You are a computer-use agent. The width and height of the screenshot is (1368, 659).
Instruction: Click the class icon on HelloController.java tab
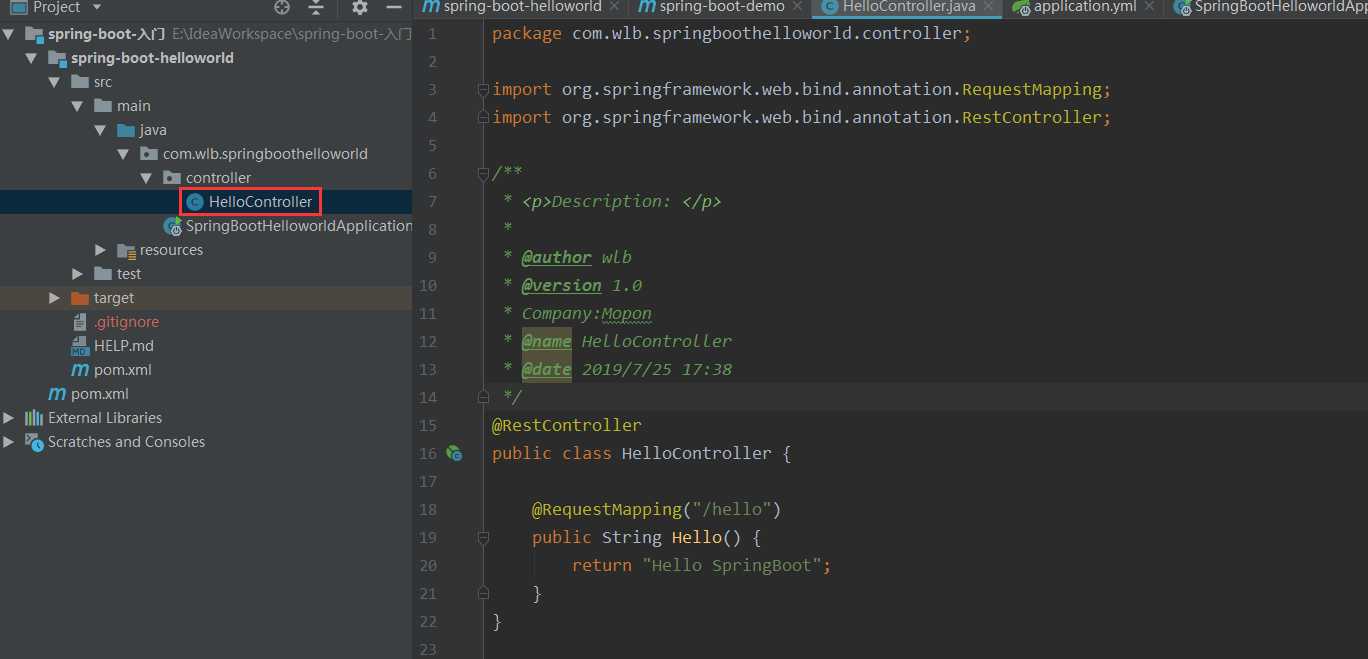830,7
